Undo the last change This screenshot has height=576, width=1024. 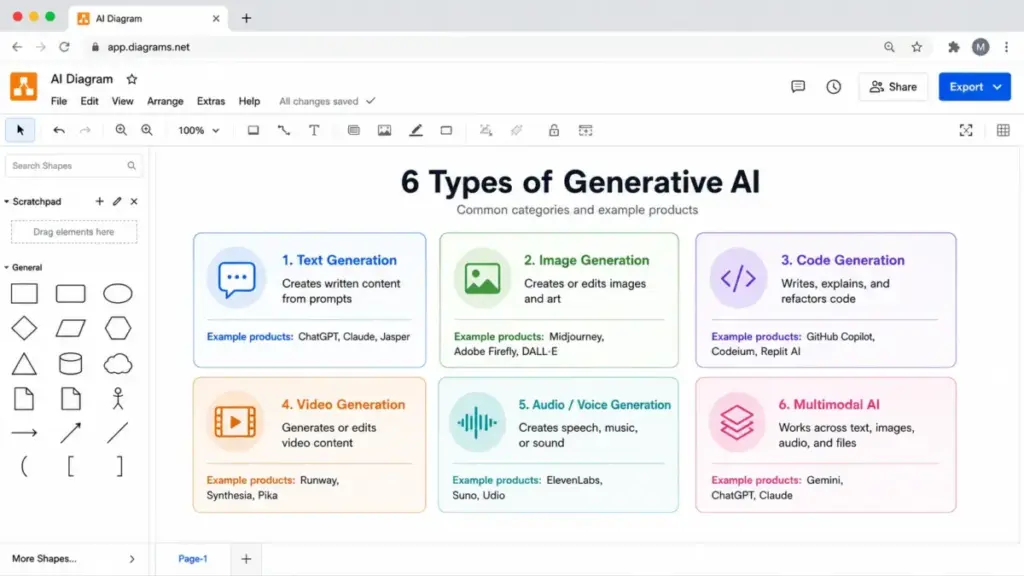[59, 130]
